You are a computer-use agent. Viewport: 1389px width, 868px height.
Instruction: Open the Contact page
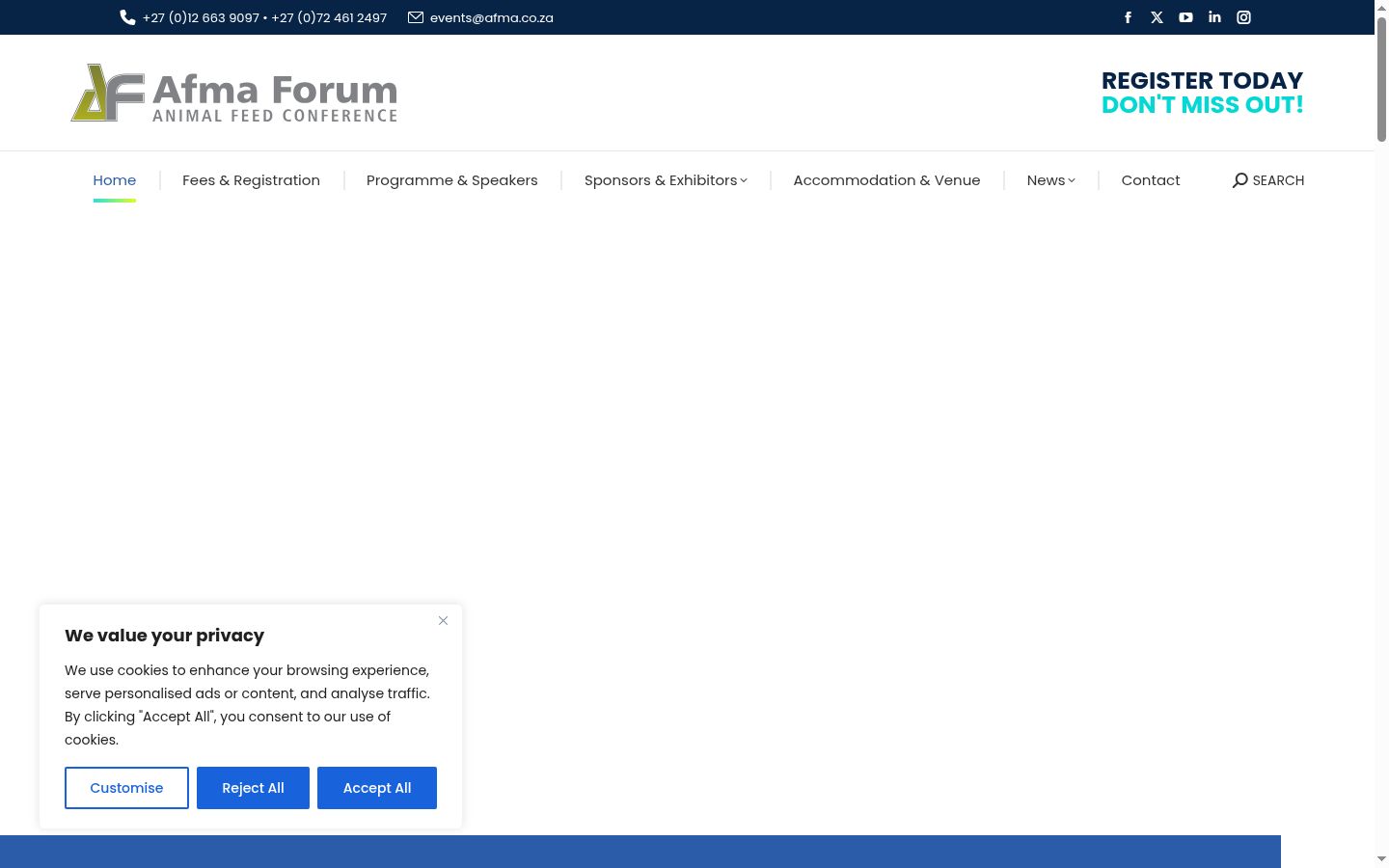pos(1151,180)
